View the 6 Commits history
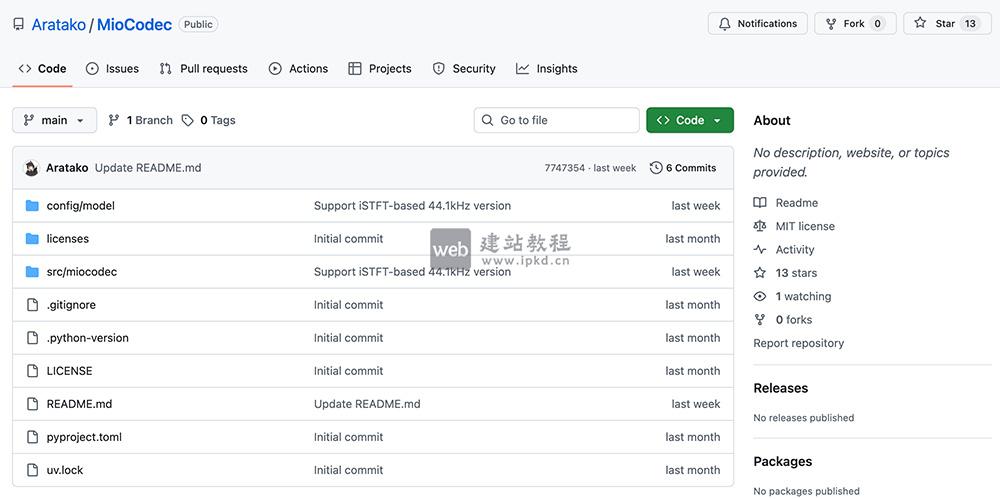This screenshot has width=1000, height=499. 683,168
